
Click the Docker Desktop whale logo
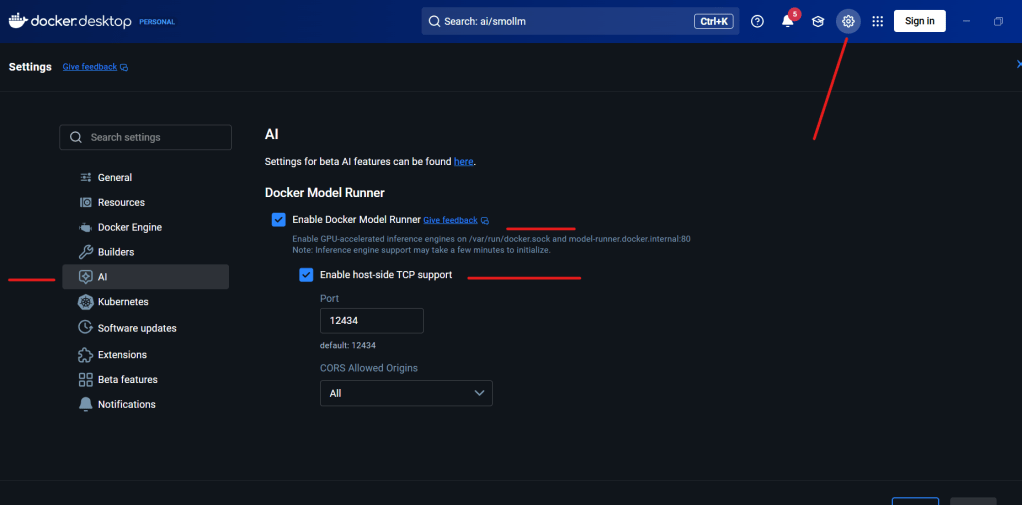19,21
